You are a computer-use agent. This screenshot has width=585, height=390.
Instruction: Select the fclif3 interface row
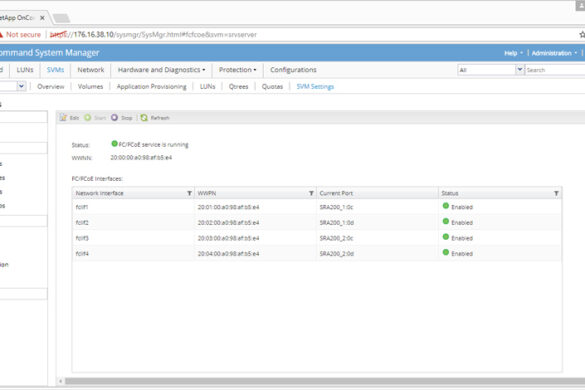(x=317, y=238)
